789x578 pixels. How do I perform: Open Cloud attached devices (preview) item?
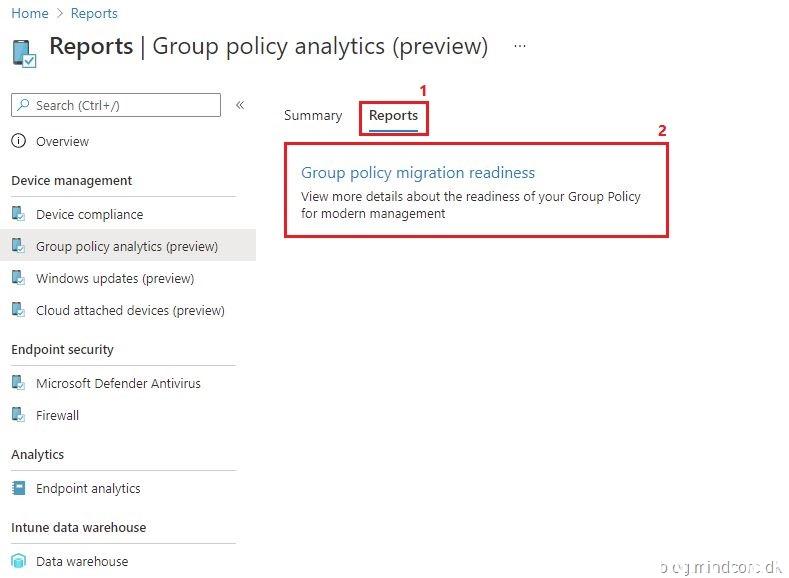click(x=130, y=310)
